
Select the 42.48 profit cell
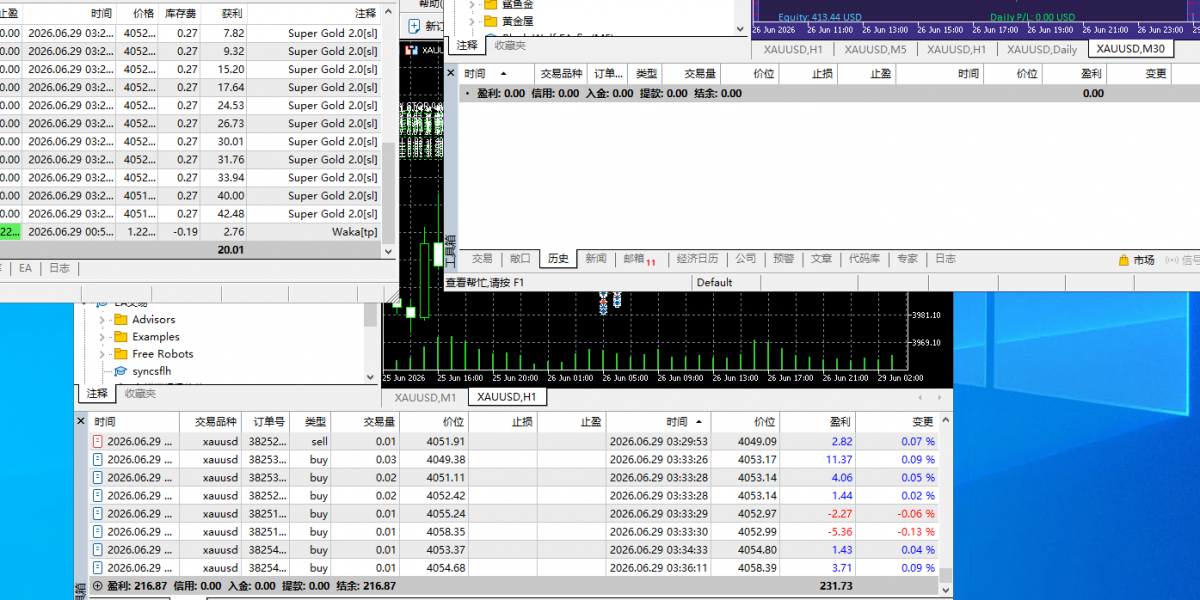[224, 213]
